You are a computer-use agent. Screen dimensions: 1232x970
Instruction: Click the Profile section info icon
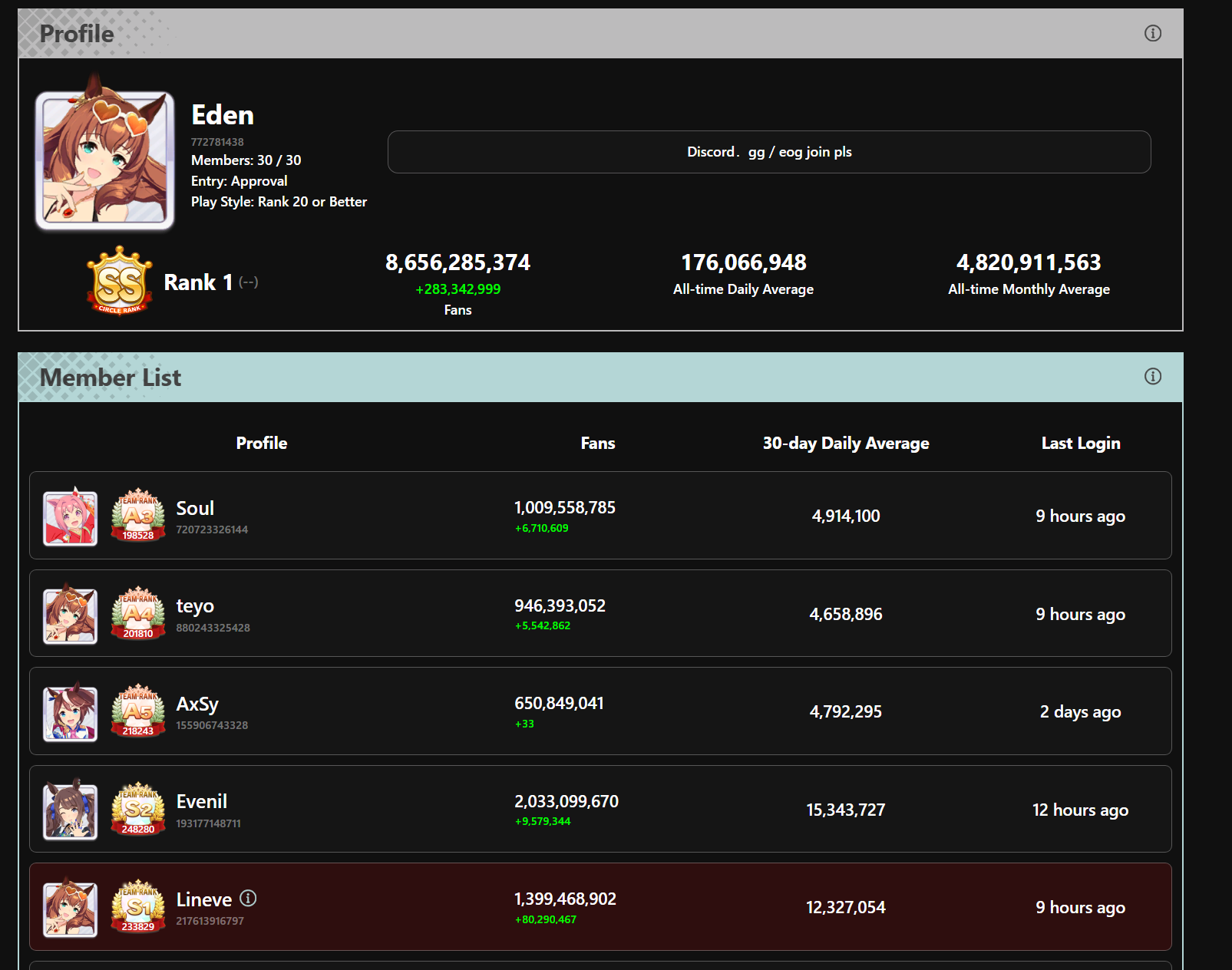[1152, 33]
